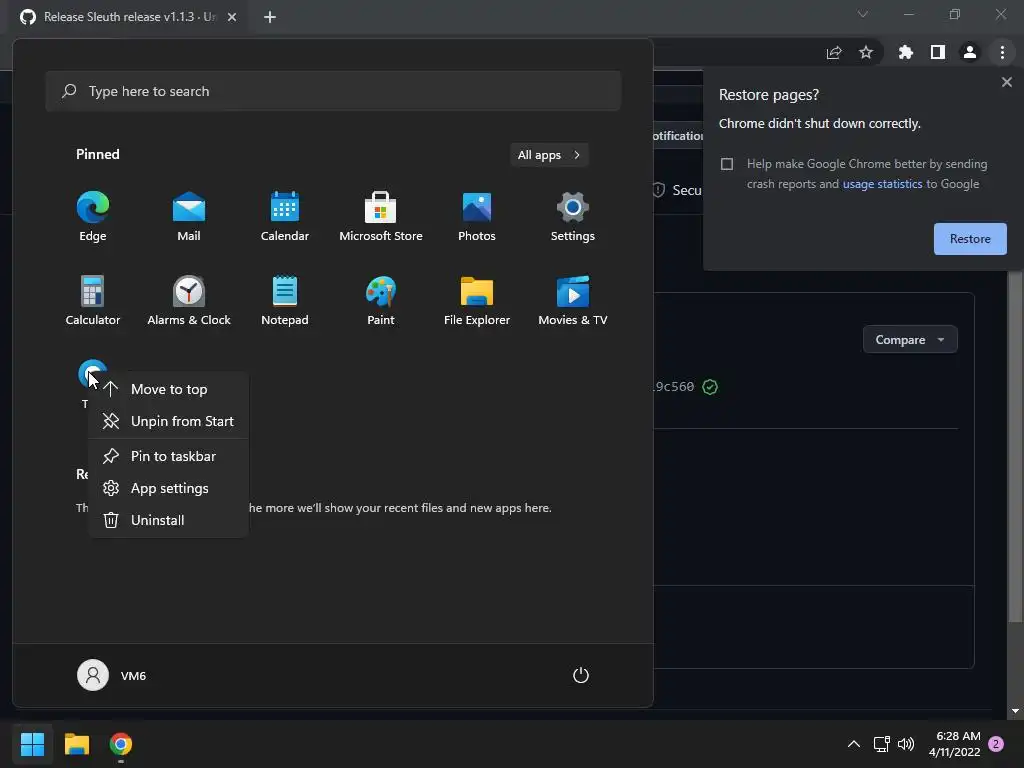This screenshot has width=1024, height=768.
Task: Open network status tray icon
Action: coord(882,744)
